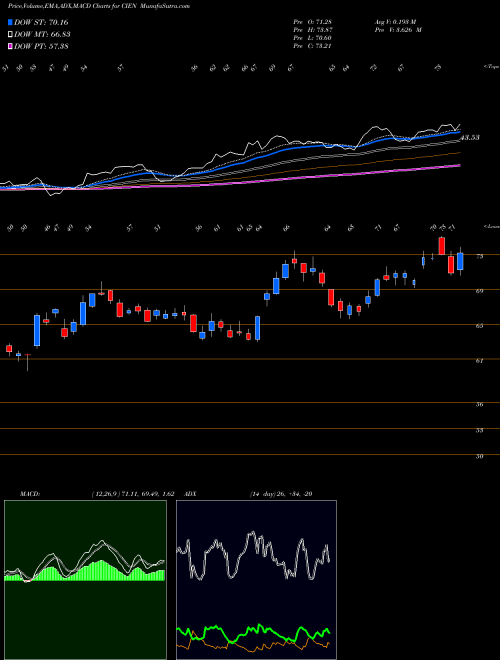Viewport: 500px width, 660px height.
Task: Click the ADX indicator chart panel
Action: point(256,580)
